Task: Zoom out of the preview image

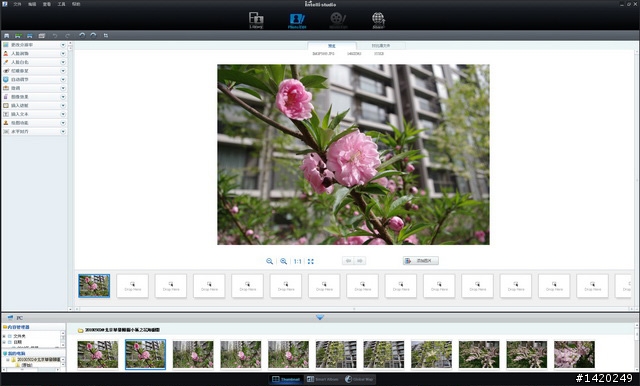Action: [x=269, y=261]
